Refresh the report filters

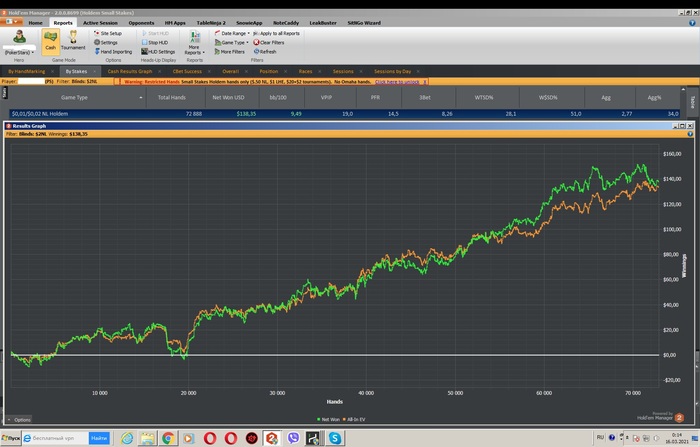click(265, 52)
